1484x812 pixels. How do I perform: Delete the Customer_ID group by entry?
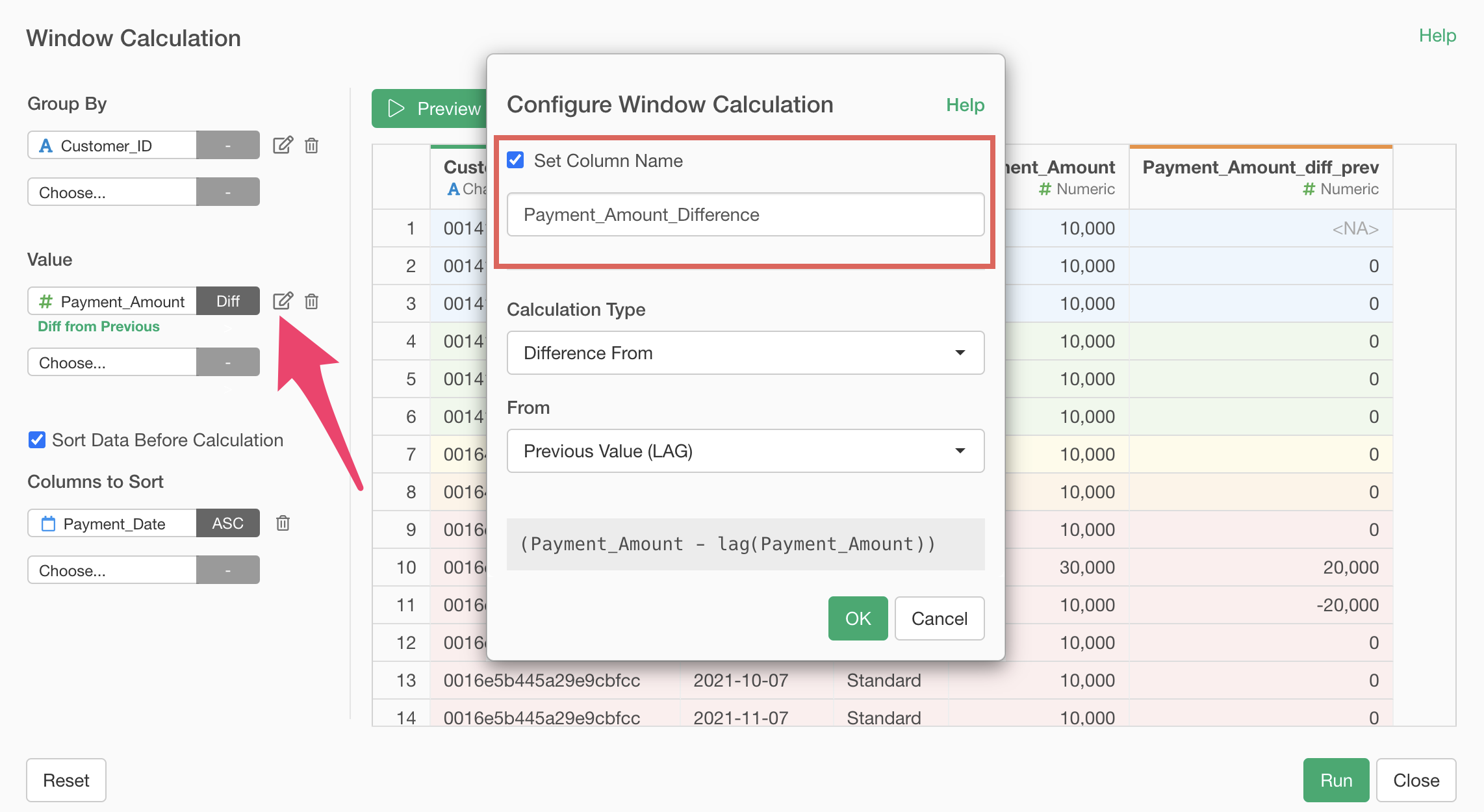pos(312,145)
